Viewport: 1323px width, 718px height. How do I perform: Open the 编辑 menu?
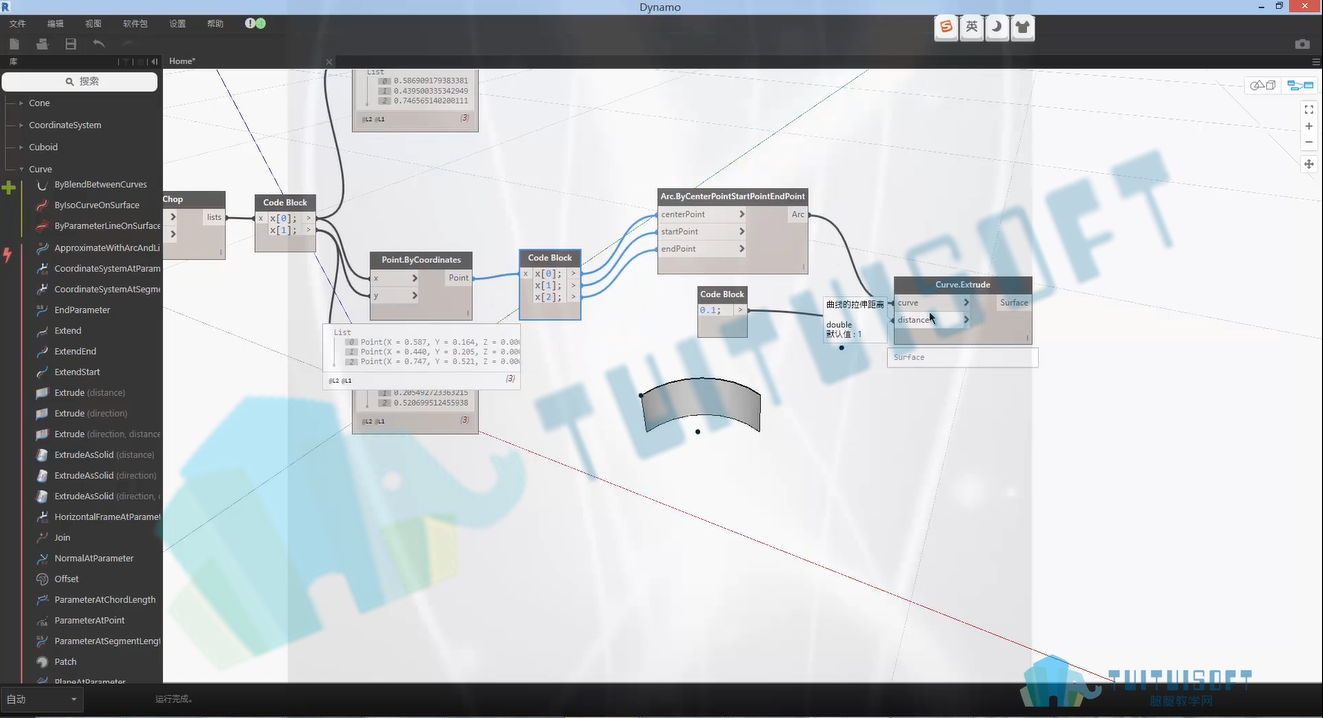tap(55, 23)
